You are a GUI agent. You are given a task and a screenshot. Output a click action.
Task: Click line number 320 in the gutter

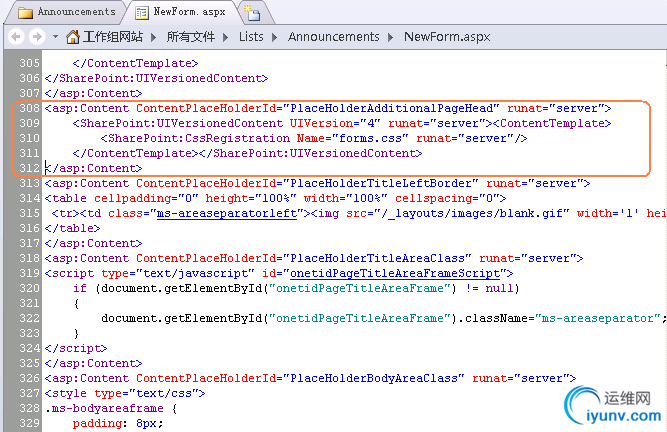[29, 289]
